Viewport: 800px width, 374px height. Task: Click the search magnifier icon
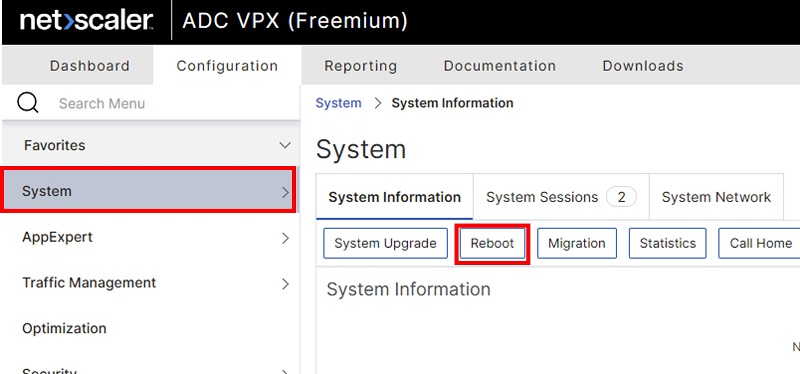[28, 103]
